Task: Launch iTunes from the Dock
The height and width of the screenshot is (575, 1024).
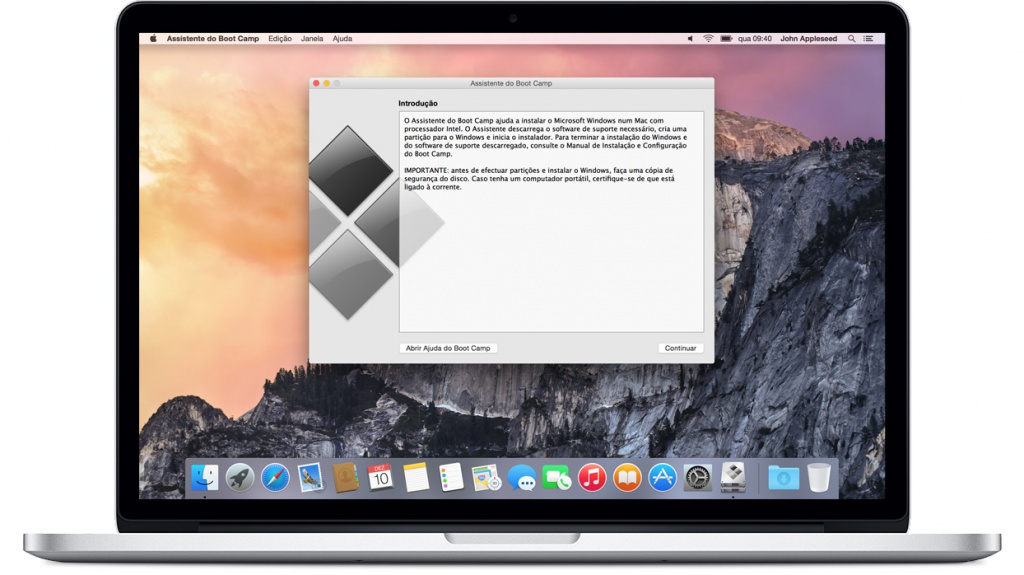Action: 592,478
